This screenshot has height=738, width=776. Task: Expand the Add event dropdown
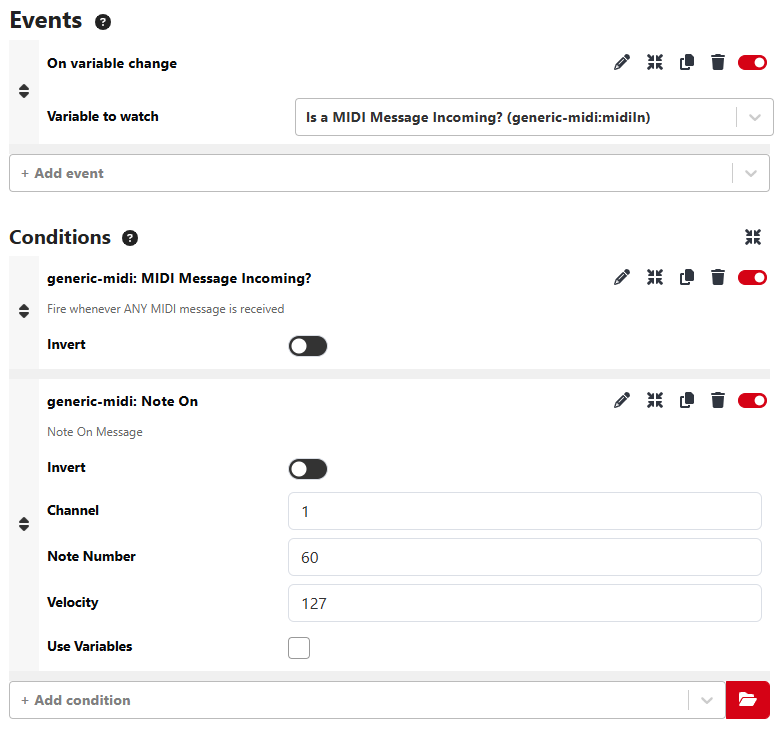(x=751, y=173)
